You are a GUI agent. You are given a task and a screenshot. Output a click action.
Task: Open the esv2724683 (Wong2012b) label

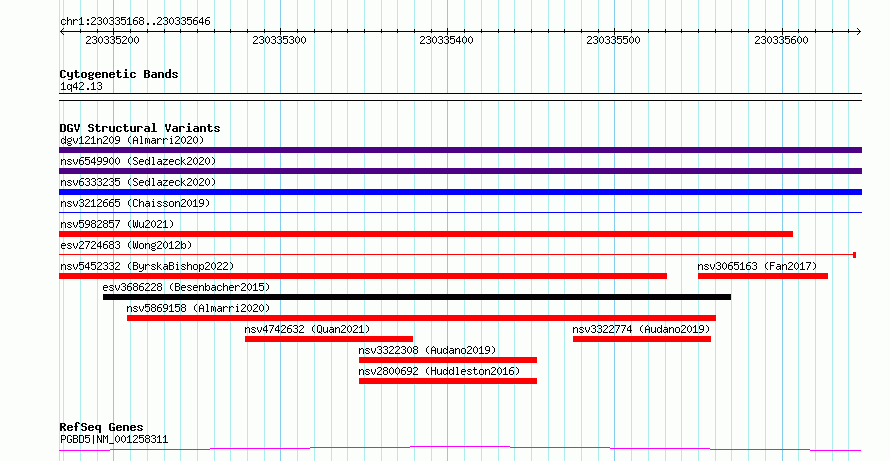click(126, 245)
